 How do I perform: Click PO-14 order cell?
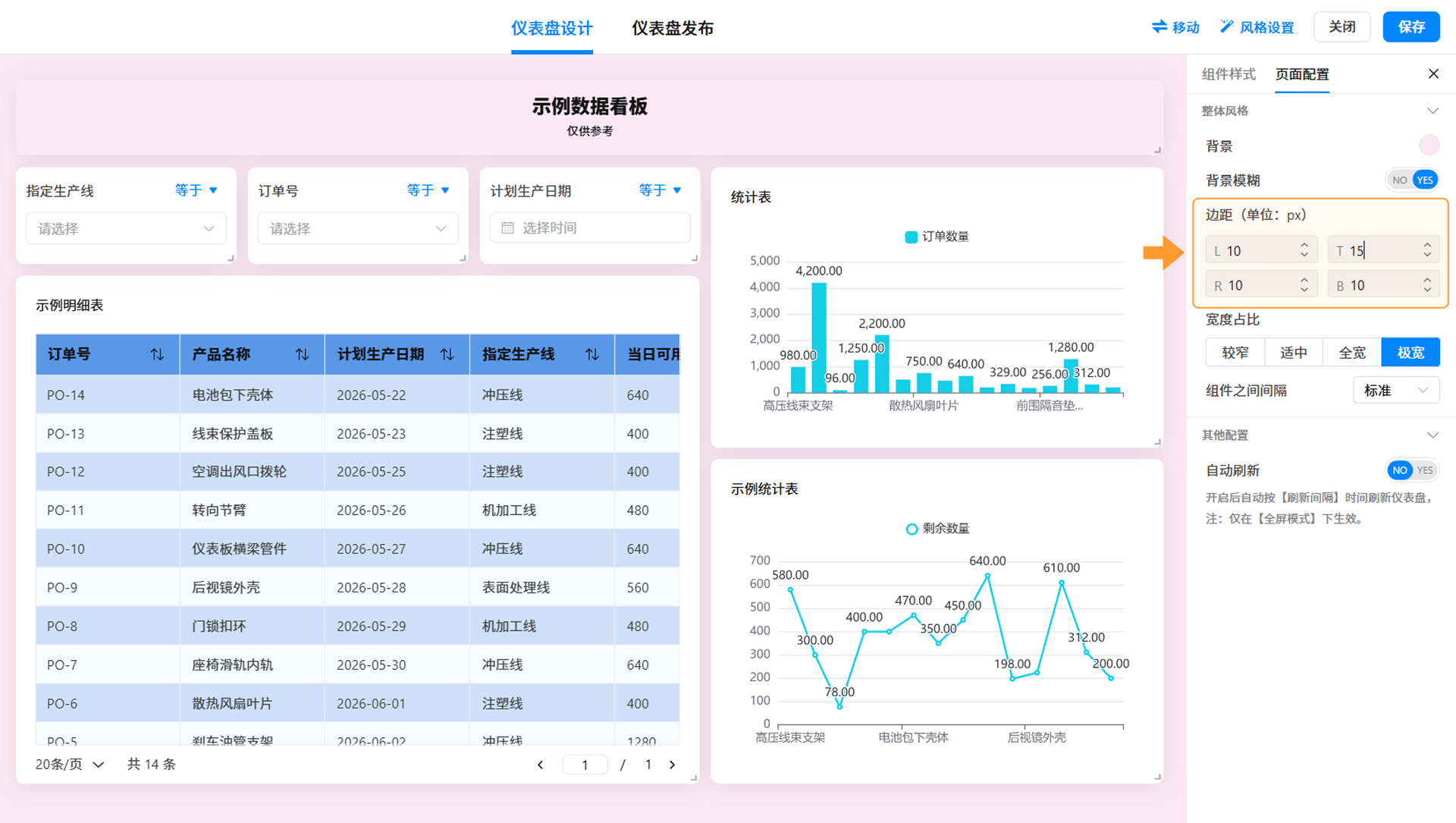(108, 395)
